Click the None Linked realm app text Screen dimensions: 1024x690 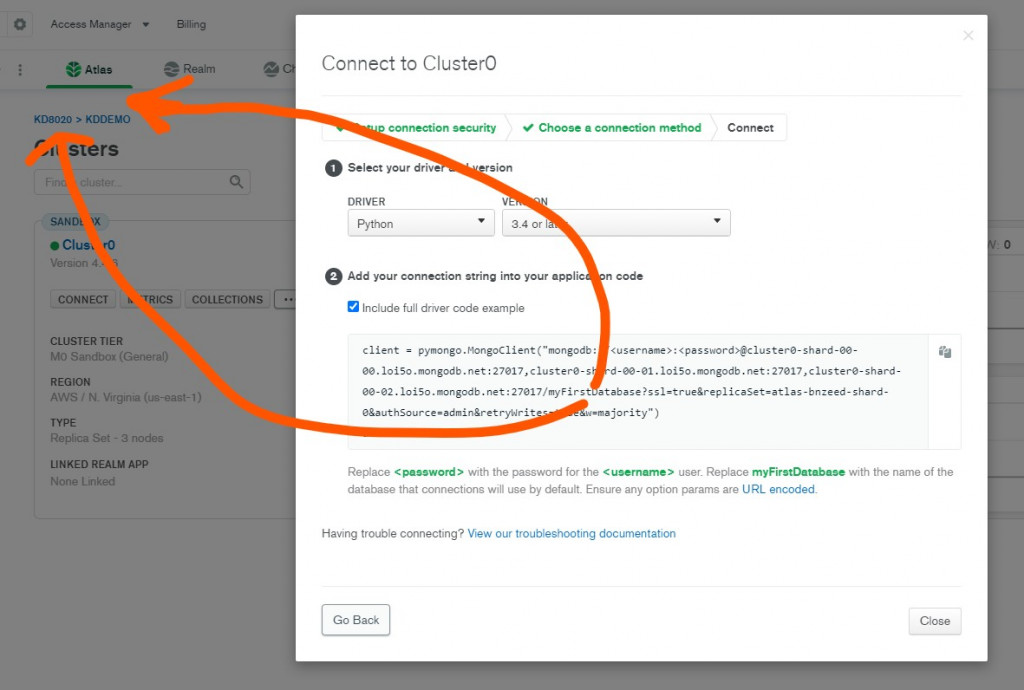click(x=82, y=481)
